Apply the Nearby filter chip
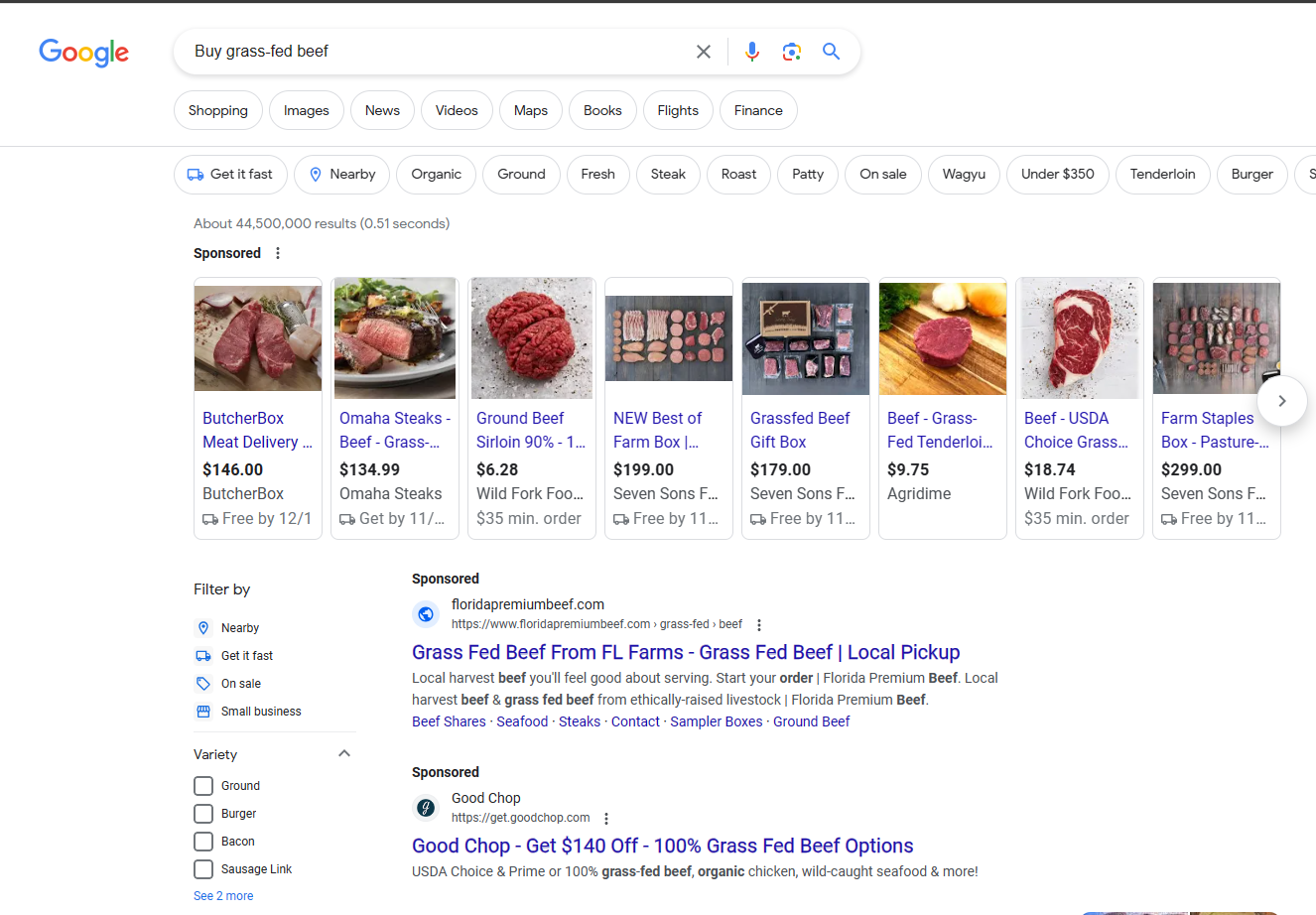This screenshot has height=915, width=1316. (341, 175)
